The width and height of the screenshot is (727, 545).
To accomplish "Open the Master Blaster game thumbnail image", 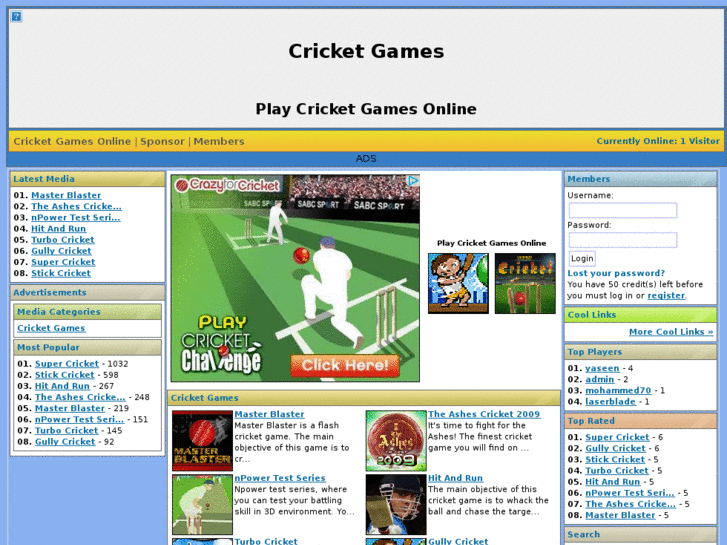I will 202,441.
